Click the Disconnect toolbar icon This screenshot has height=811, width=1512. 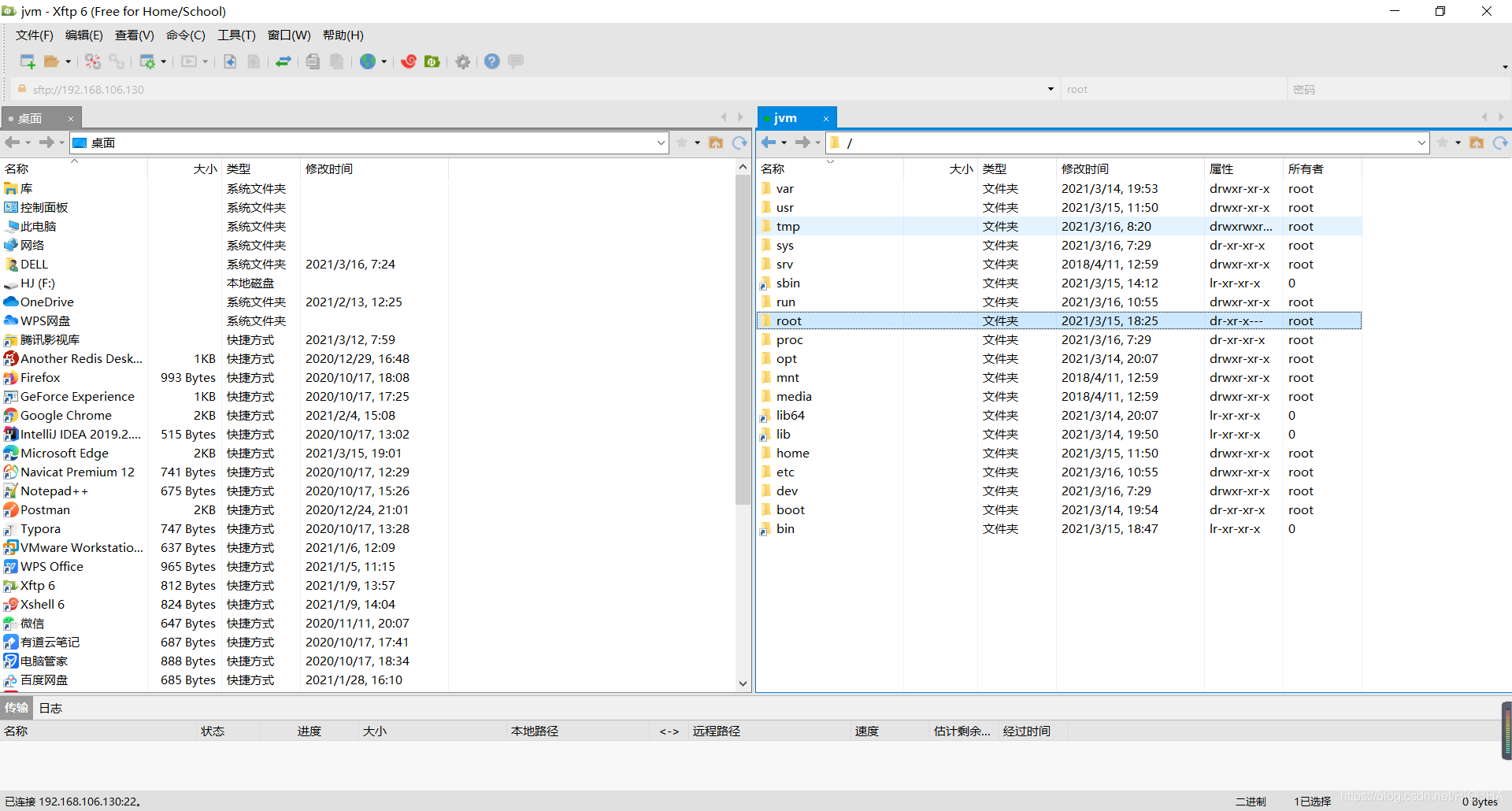point(93,61)
